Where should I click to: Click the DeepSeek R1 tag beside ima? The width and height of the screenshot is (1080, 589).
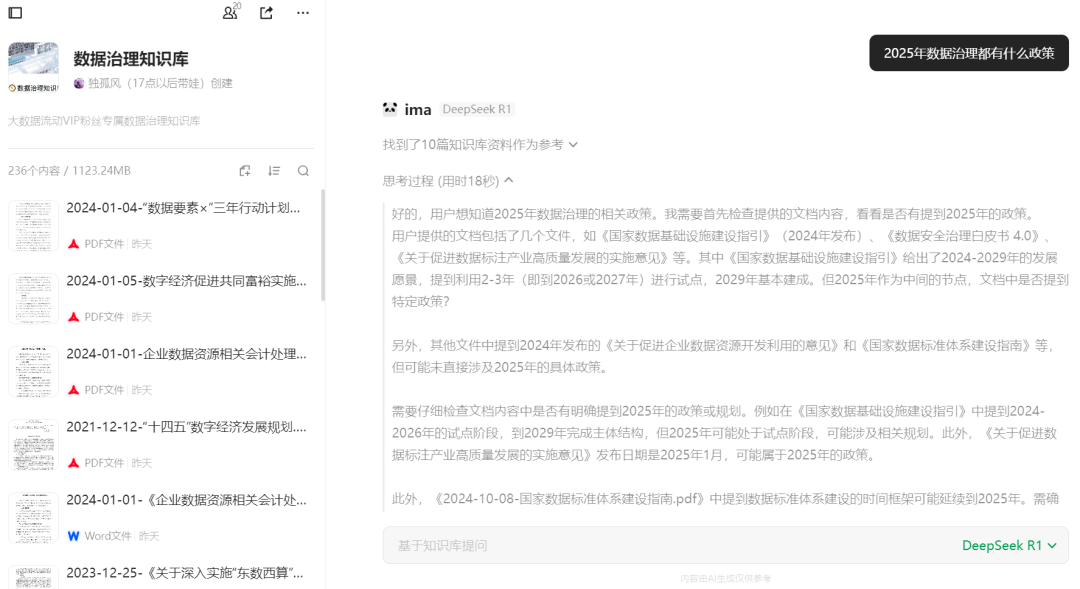[477, 109]
